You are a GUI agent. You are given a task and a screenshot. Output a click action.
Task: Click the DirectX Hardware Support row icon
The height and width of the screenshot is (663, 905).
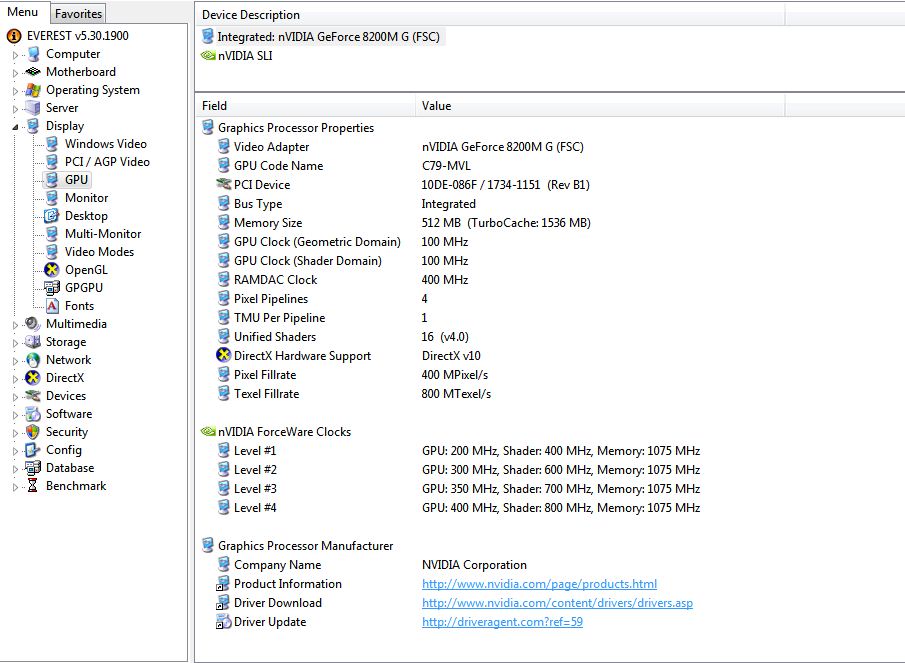coord(223,355)
